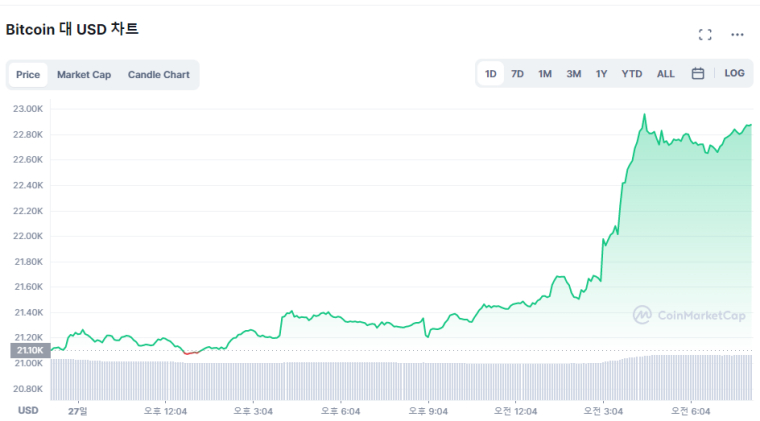Screen dimensions: 760x421
Task: Switch to the Price tab
Action: (28, 75)
